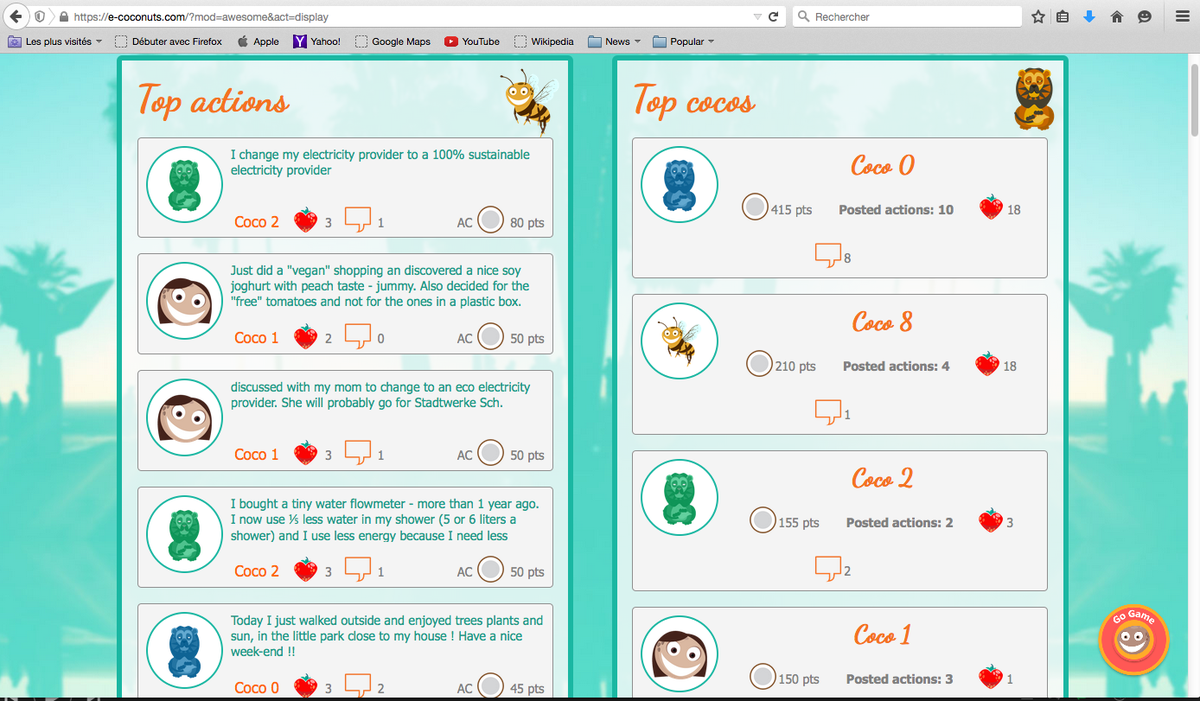1200x701 pixels.
Task: Open Coco 0 author link on walked outside action
Action: click(257, 688)
